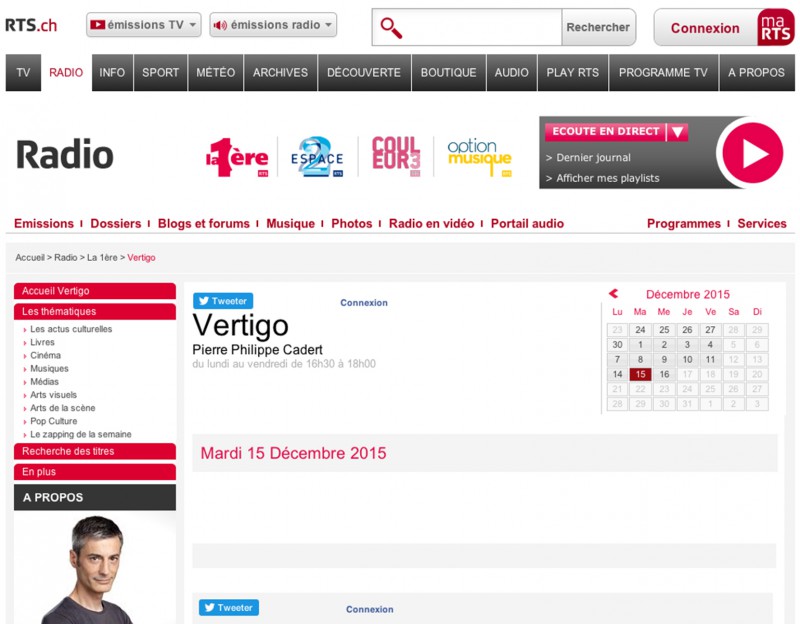Click the RTS.ch logo
The image size is (800, 624).
point(31,25)
